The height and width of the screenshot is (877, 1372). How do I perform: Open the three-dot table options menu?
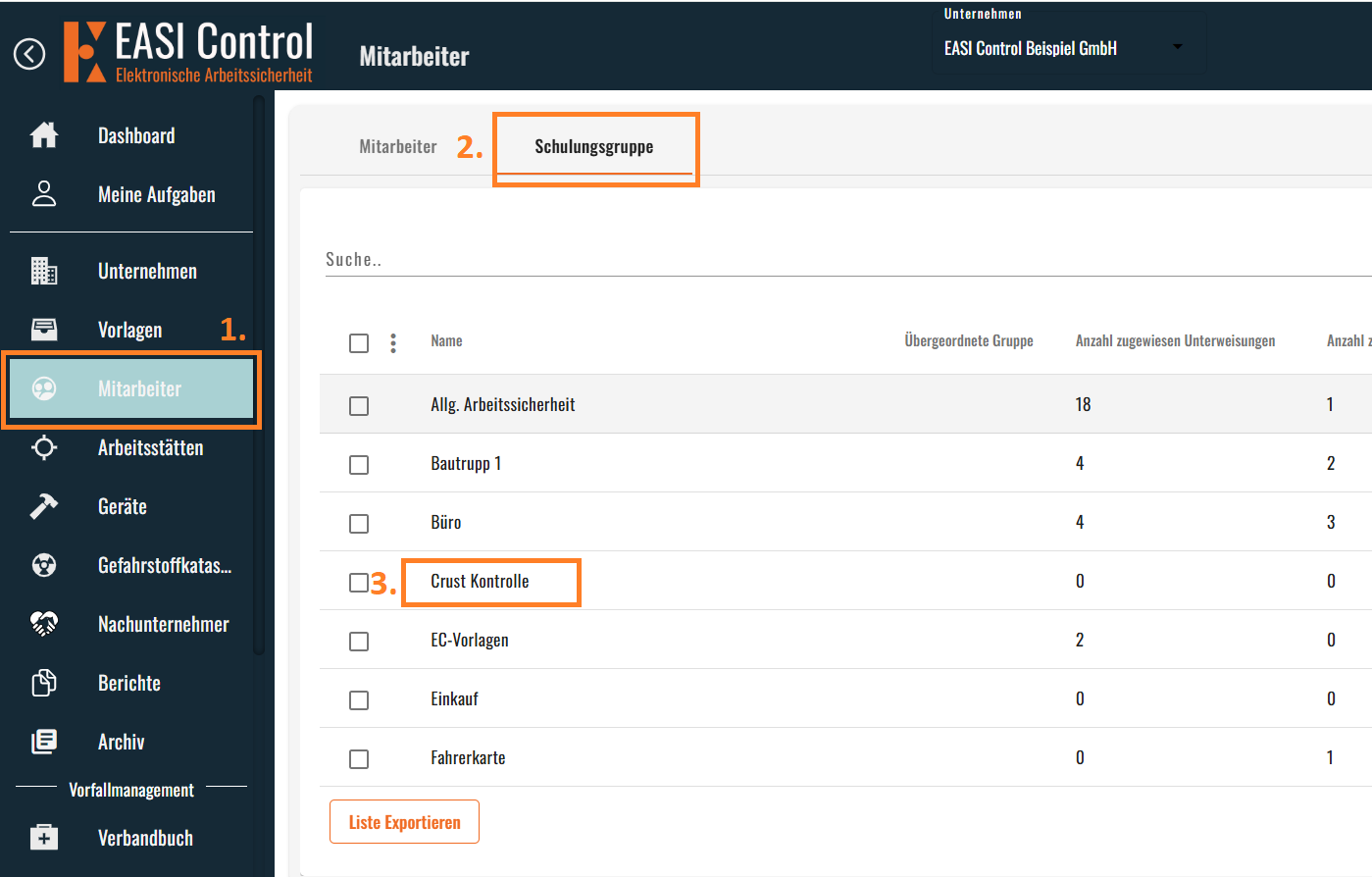(x=393, y=342)
